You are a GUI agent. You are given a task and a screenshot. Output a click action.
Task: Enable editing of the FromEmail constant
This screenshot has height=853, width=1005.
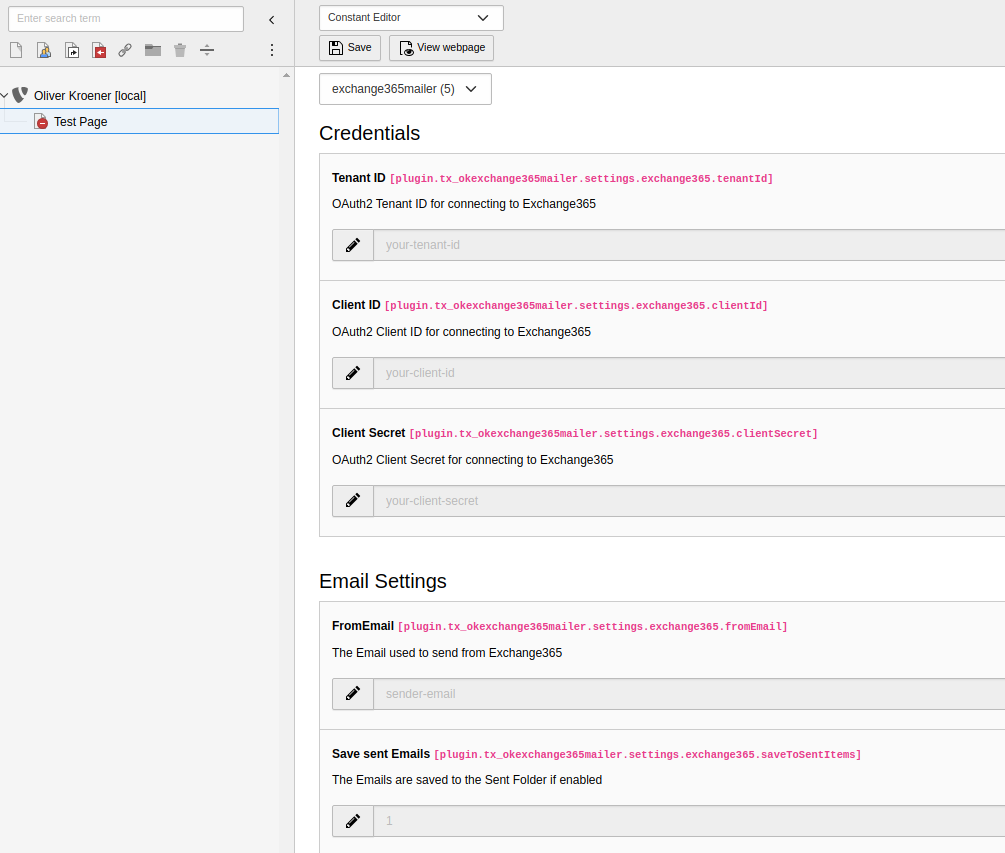pyautogui.click(x=352, y=693)
